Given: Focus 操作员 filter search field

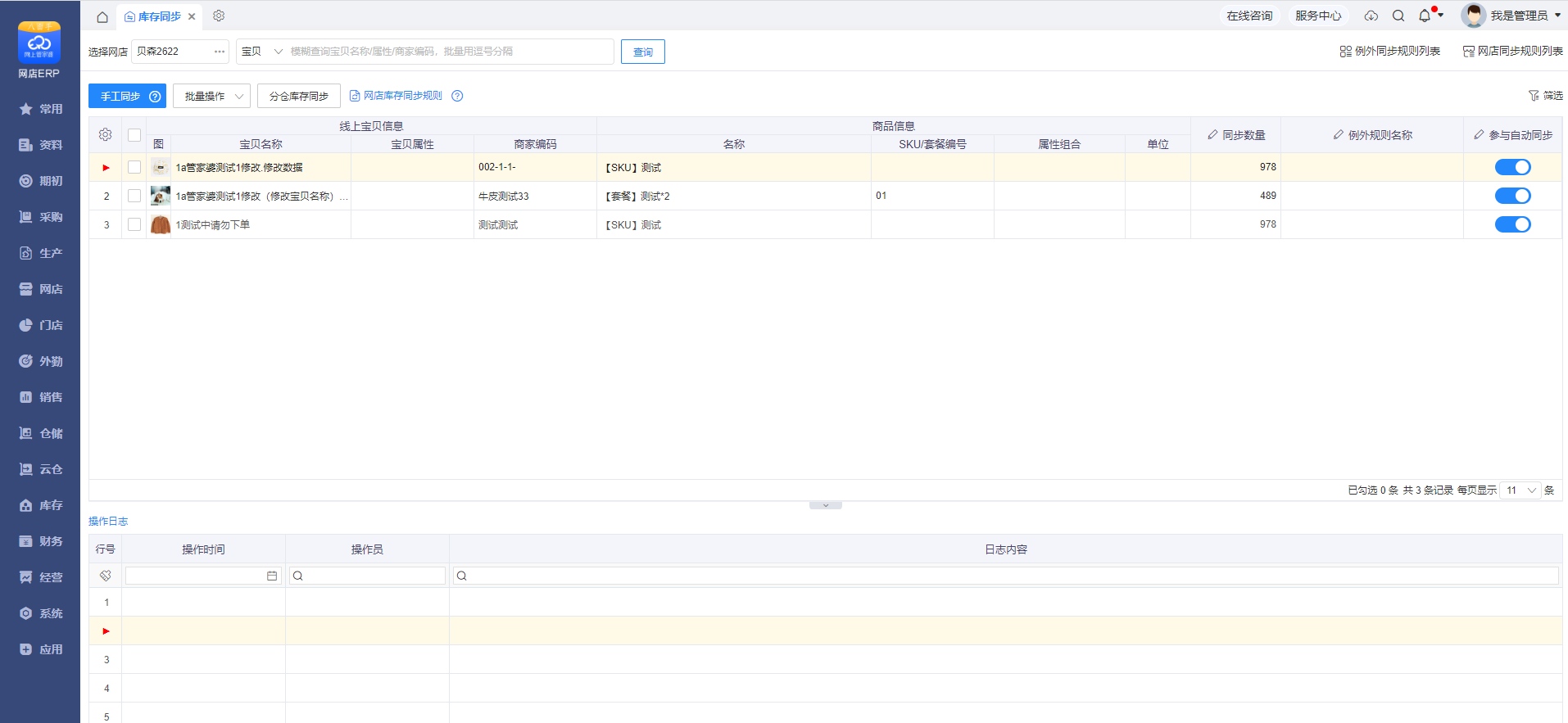Looking at the screenshot, I should click(x=367, y=576).
